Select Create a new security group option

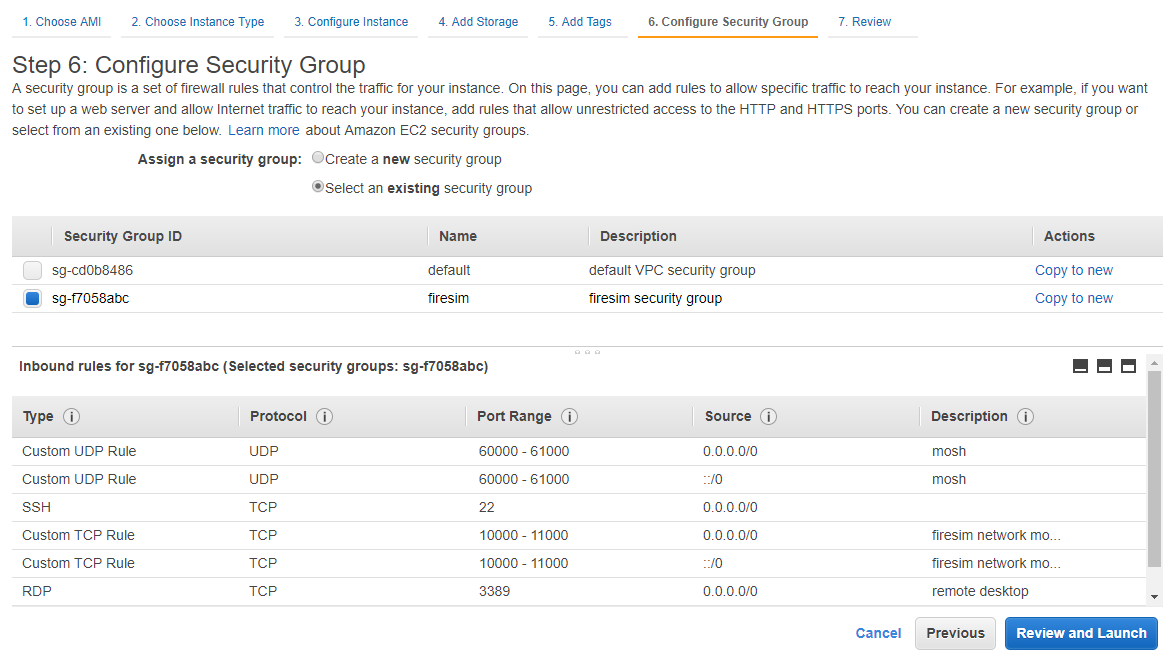coord(318,158)
